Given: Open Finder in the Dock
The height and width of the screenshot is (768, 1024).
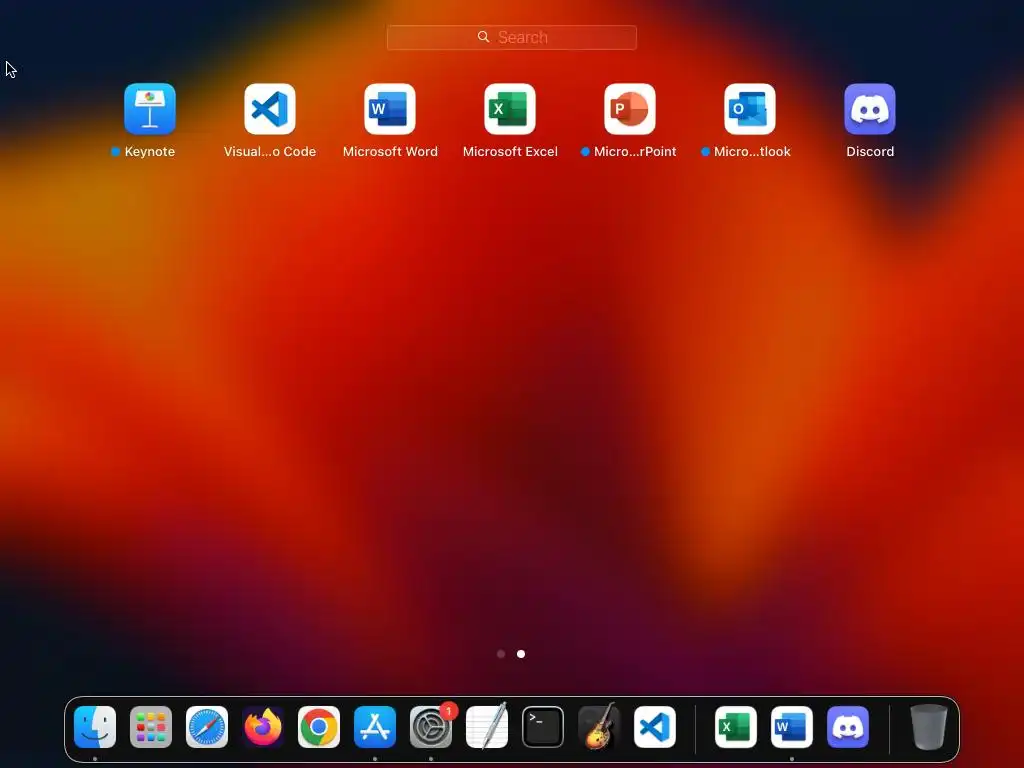Looking at the screenshot, I should 95,727.
